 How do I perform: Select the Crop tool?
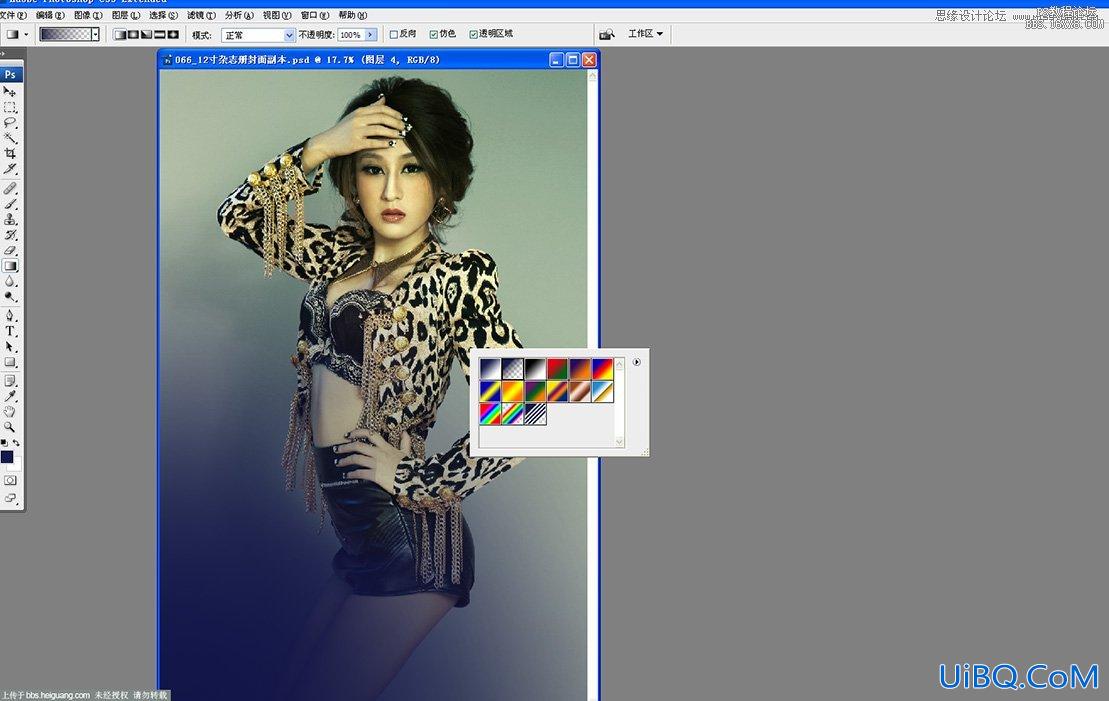(x=10, y=153)
